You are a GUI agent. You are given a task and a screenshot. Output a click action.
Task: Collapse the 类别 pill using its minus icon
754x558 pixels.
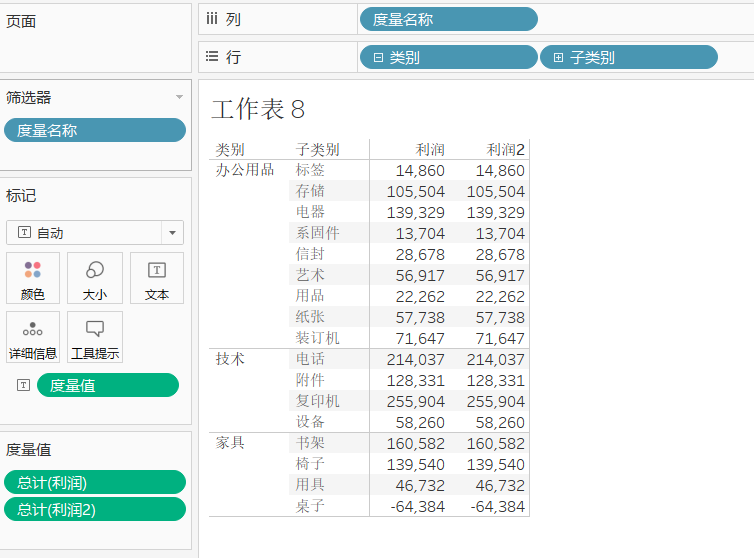(x=378, y=58)
